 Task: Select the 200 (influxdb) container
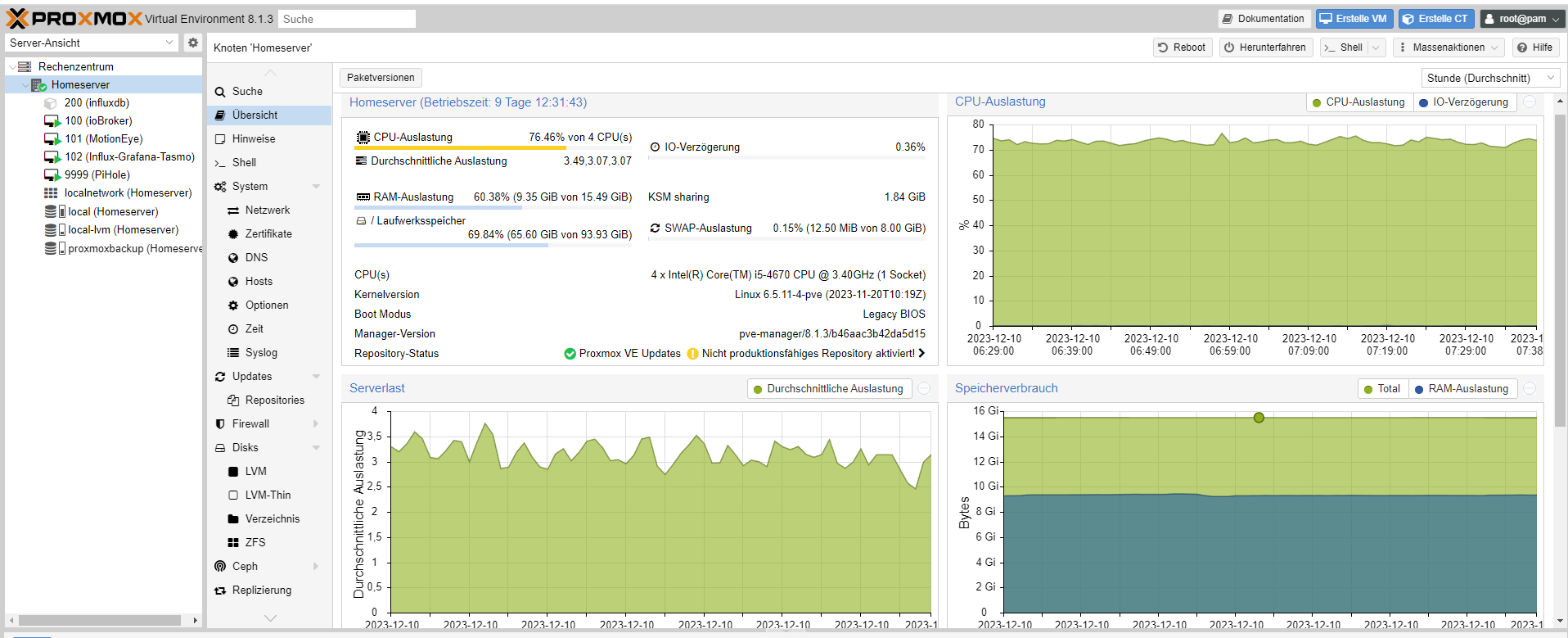click(97, 102)
